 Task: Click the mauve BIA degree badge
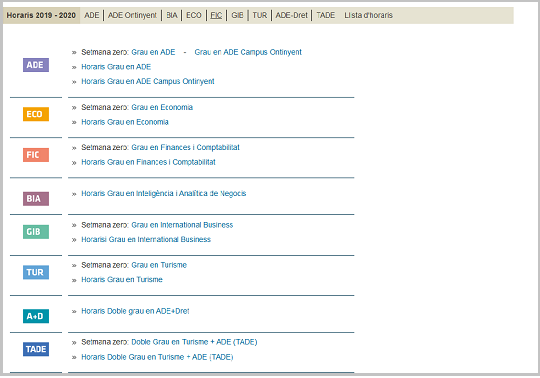pyautogui.click(x=36, y=199)
